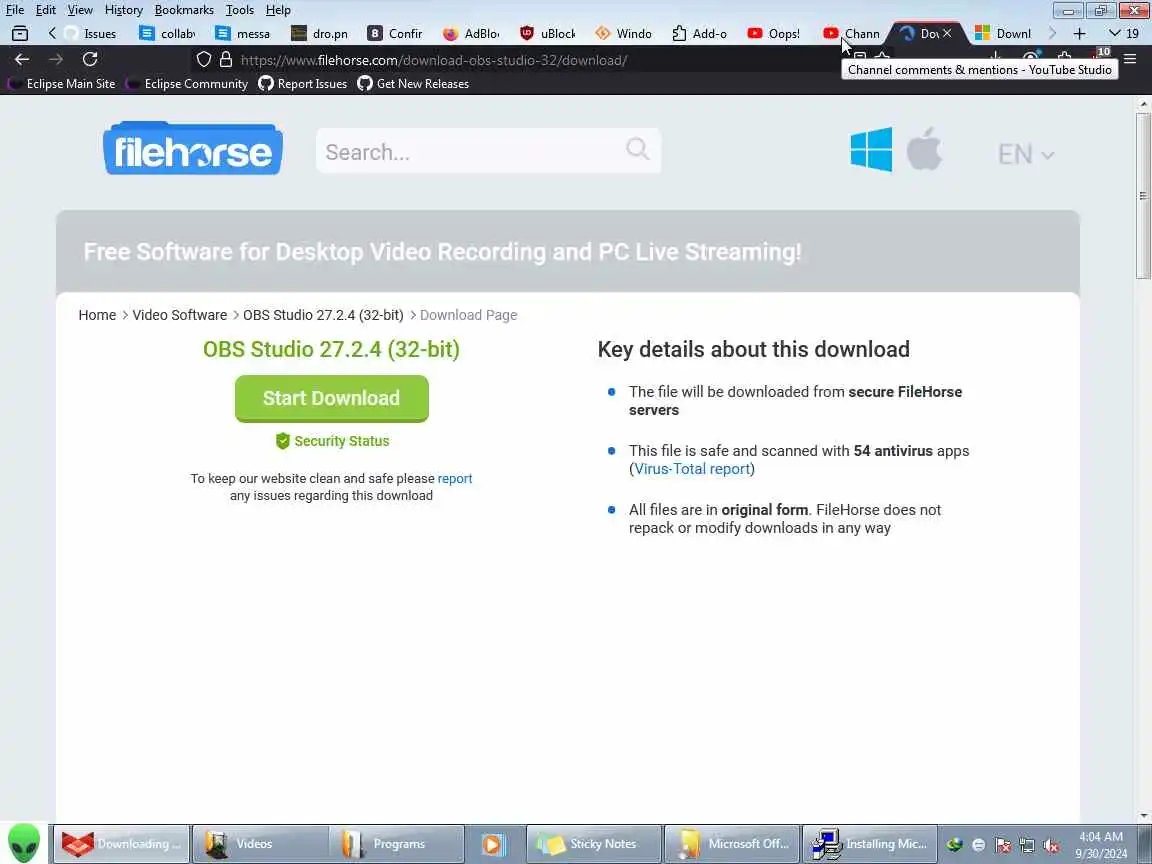Switch to the AdBlo tab
This screenshot has height=864, width=1152.
pos(474,34)
